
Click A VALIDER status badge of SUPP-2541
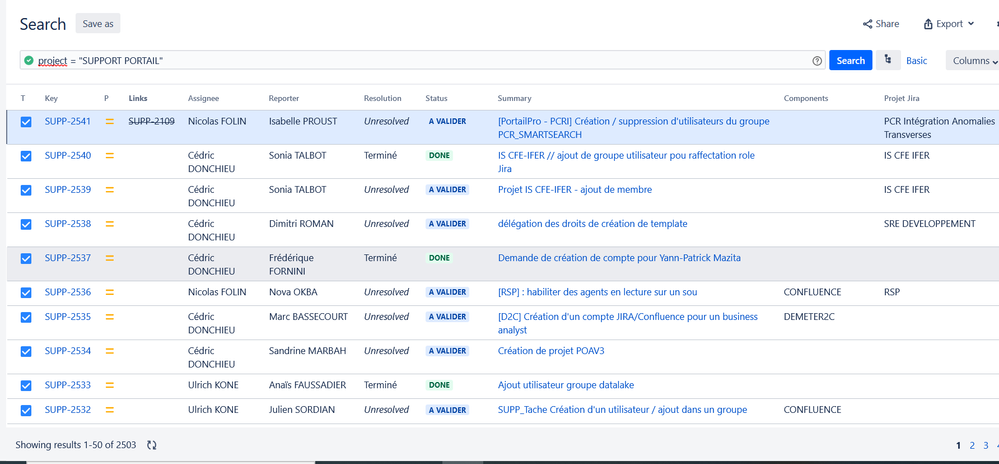pos(447,121)
